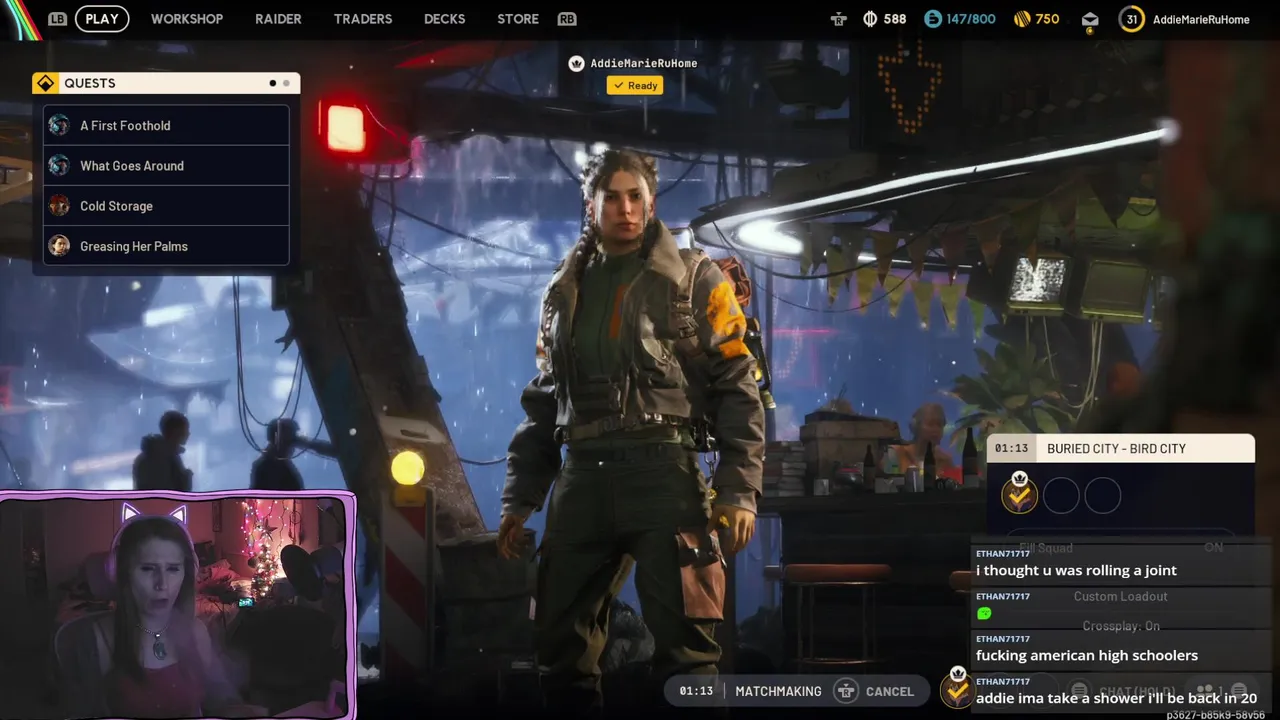Click the second QUESTS page indicator dot
The image size is (1280, 720).
coord(286,83)
